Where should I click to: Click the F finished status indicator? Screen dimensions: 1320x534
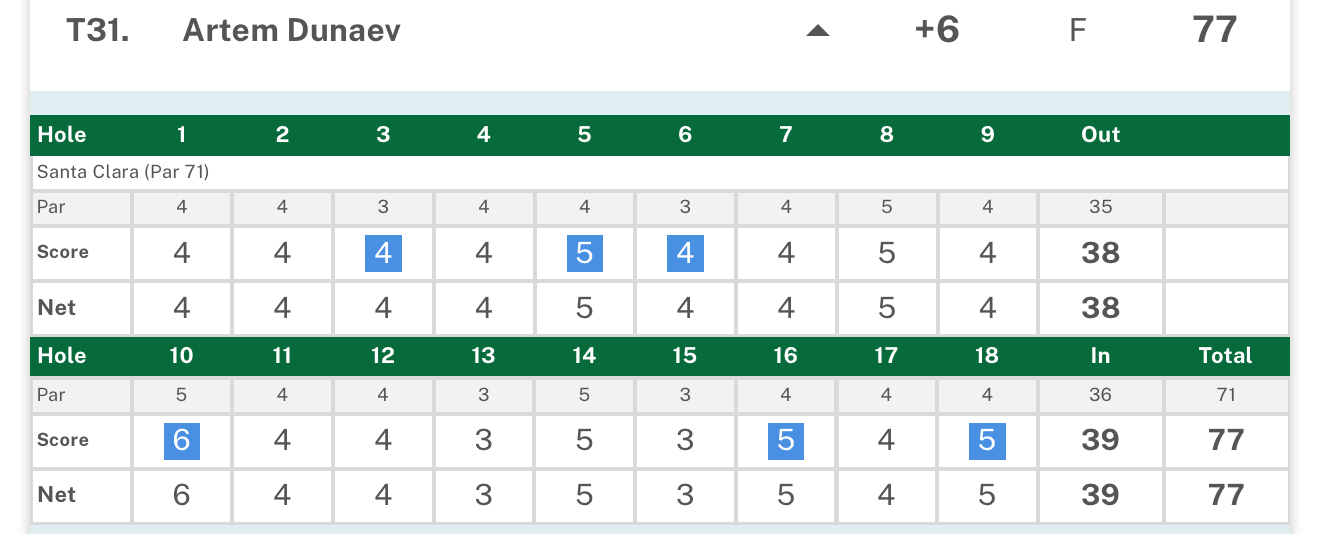tap(1077, 31)
